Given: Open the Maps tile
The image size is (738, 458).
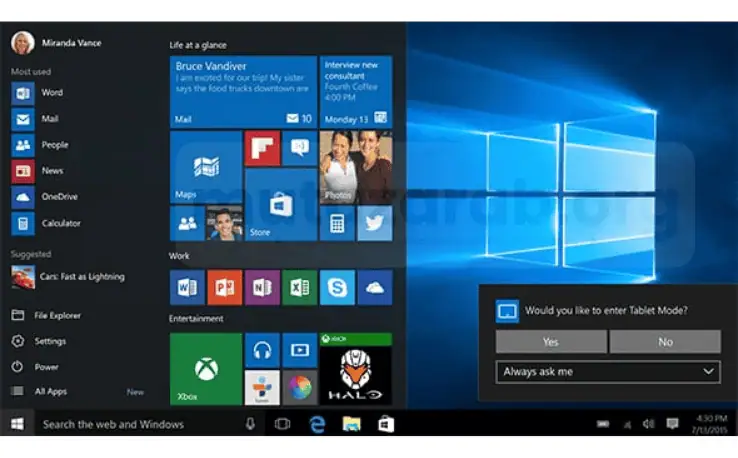Looking at the screenshot, I should [x=206, y=167].
